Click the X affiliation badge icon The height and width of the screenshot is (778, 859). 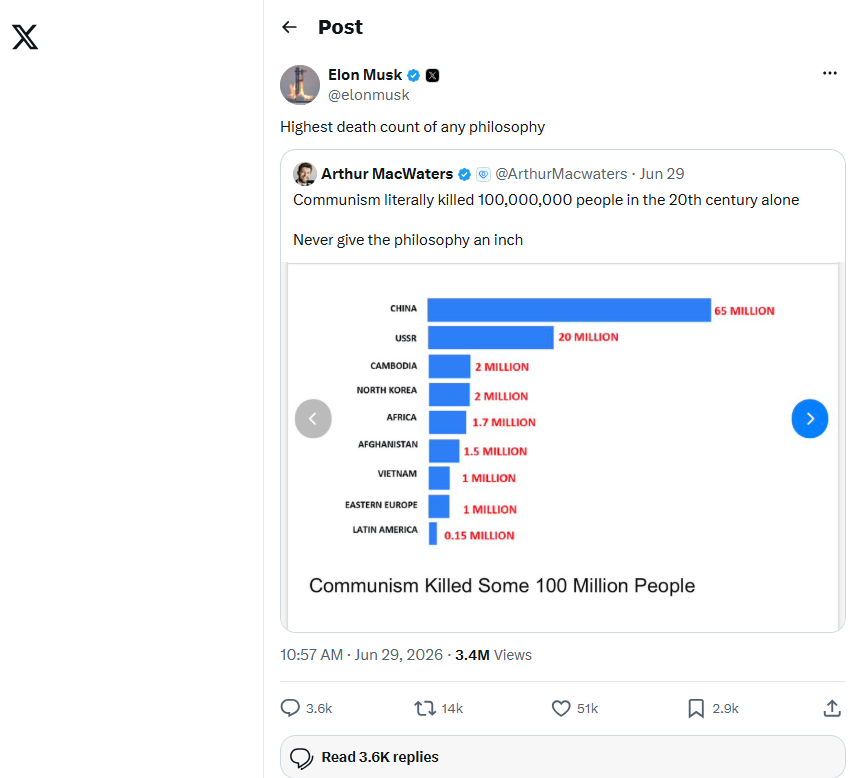432,75
